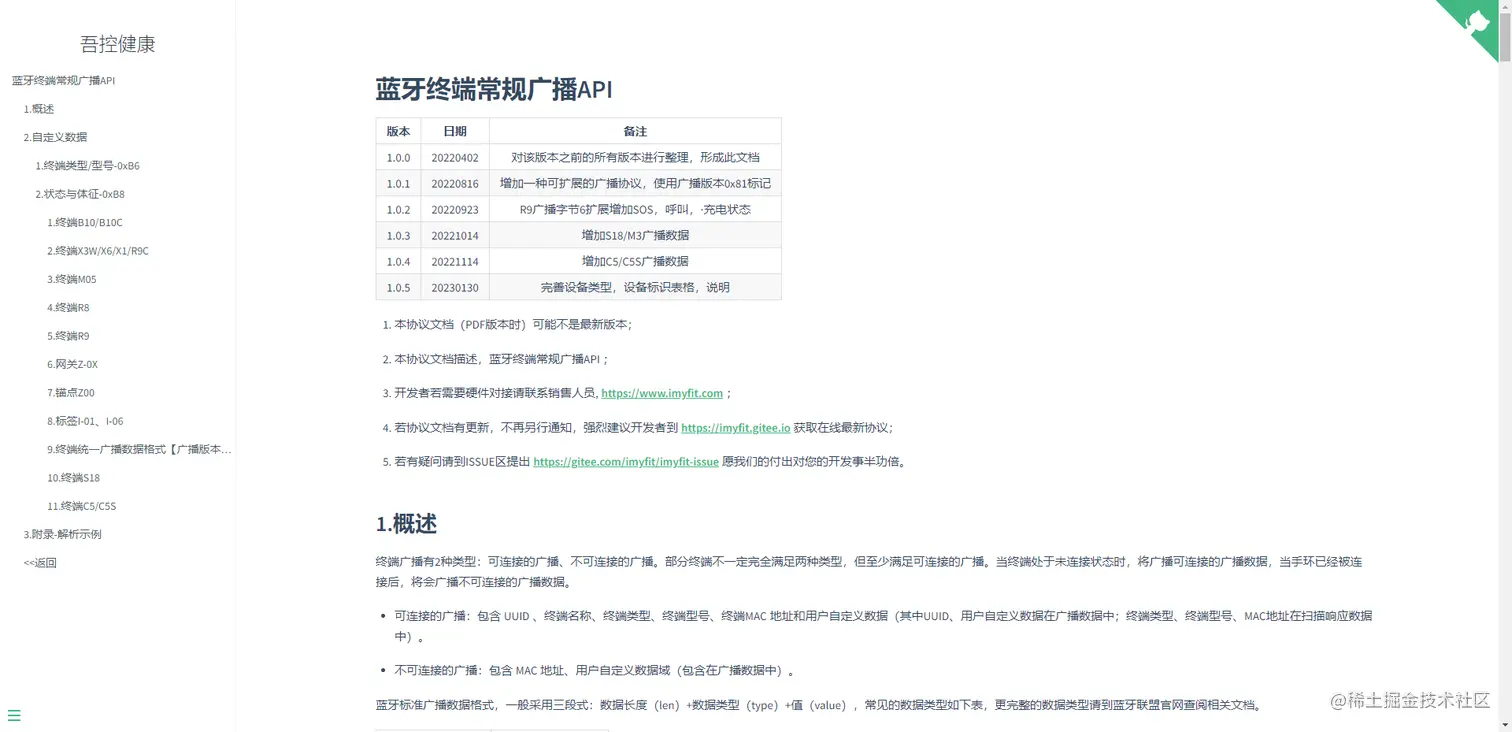This screenshot has height=732, width=1512.
Task: Open sidebar entry 10.终端S18
Action: 73,478
